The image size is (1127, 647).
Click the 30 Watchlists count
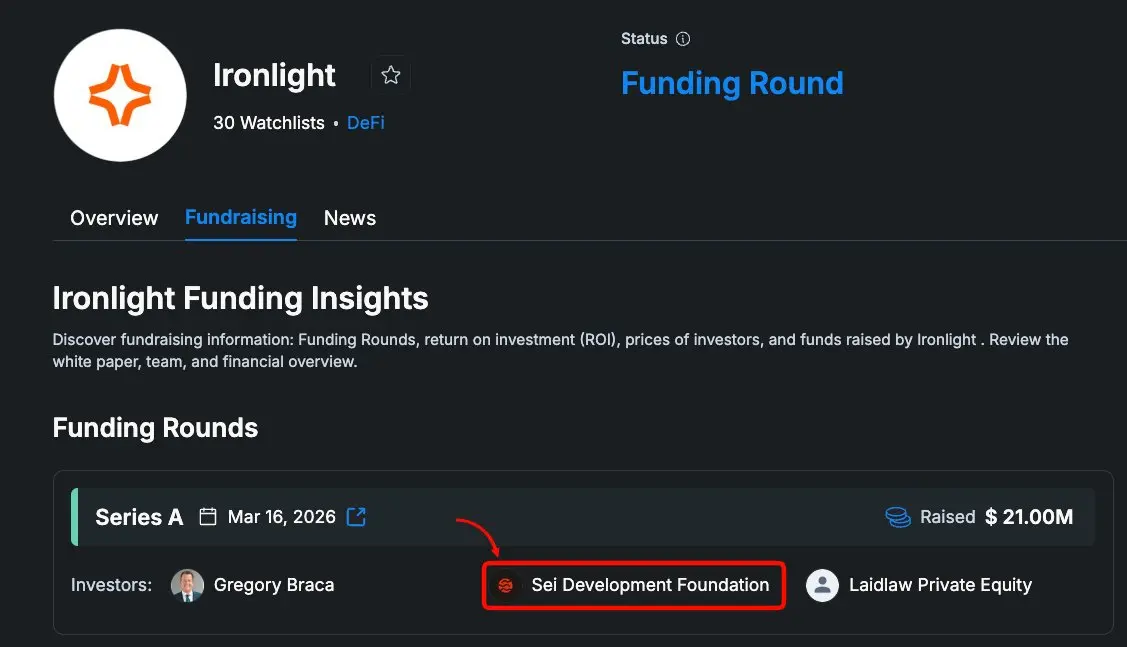tap(269, 123)
